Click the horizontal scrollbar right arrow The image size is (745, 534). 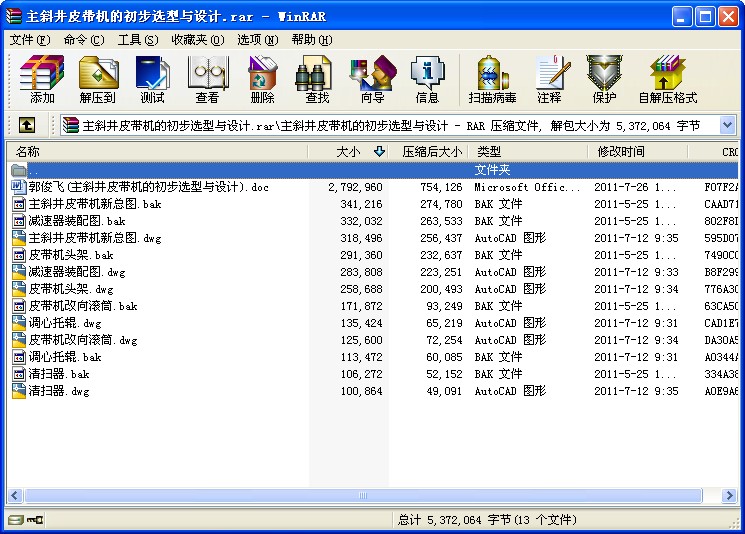pyautogui.click(x=729, y=496)
